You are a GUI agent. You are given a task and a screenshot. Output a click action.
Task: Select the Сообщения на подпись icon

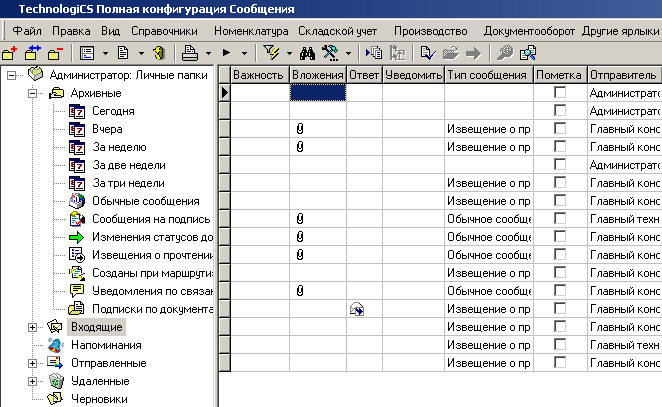(x=77, y=219)
